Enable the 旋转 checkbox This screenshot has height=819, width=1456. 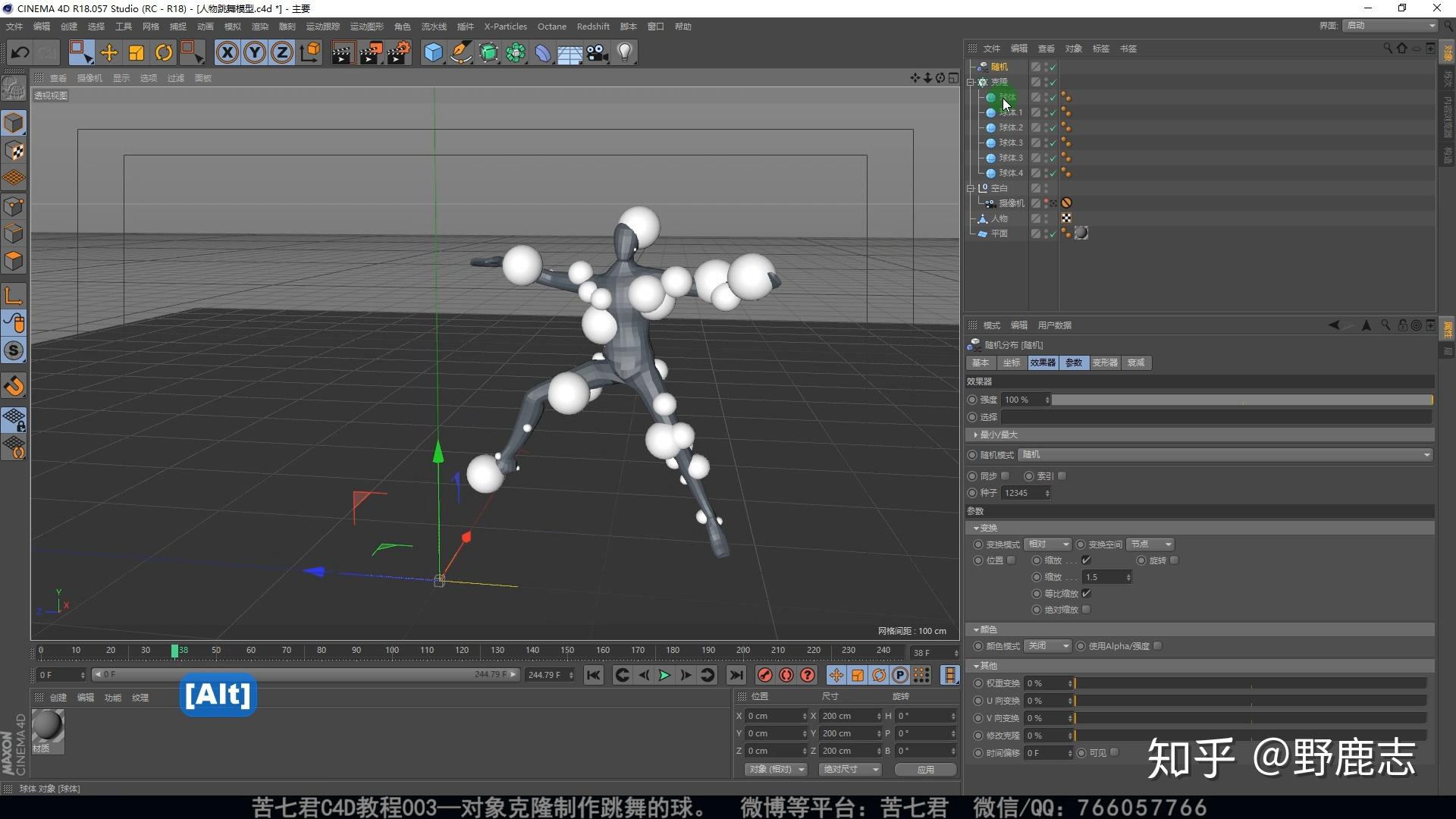(x=1175, y=560)
